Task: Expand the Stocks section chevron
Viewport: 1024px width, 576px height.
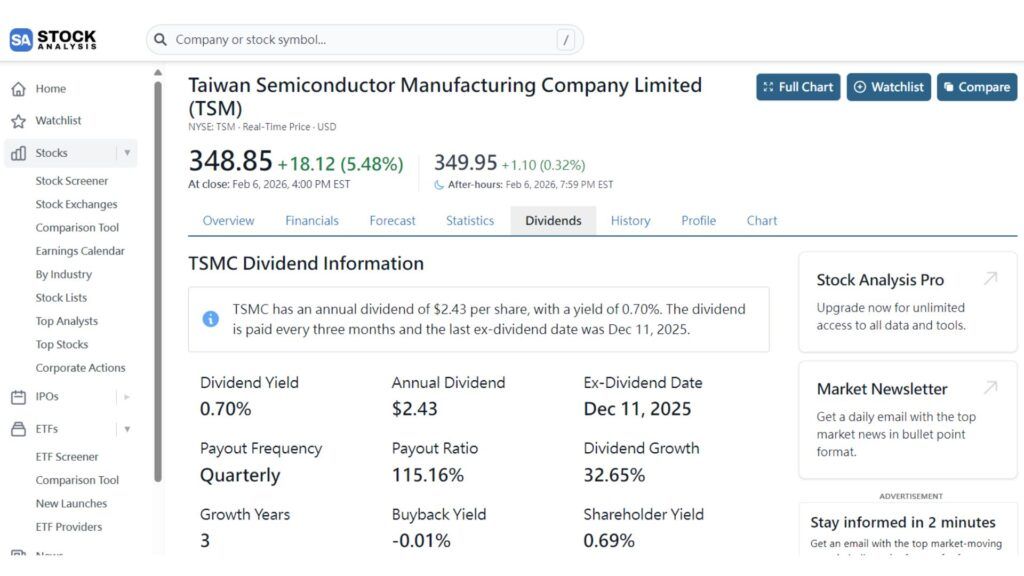Action: point(128,152)
